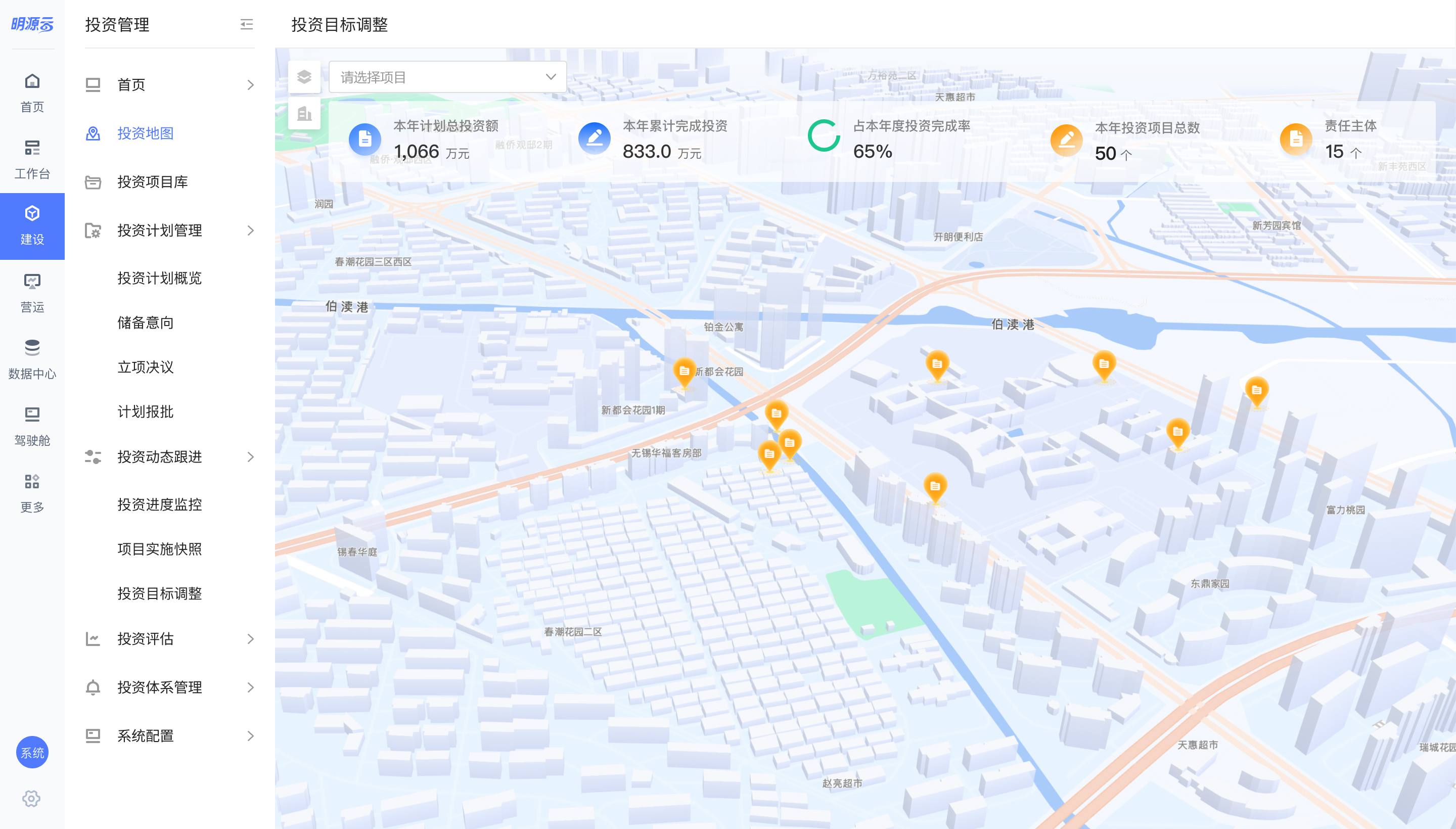Open 数据中心 in the left rail
This screenshot has width=1456, height=829.
tap(32, 359)
